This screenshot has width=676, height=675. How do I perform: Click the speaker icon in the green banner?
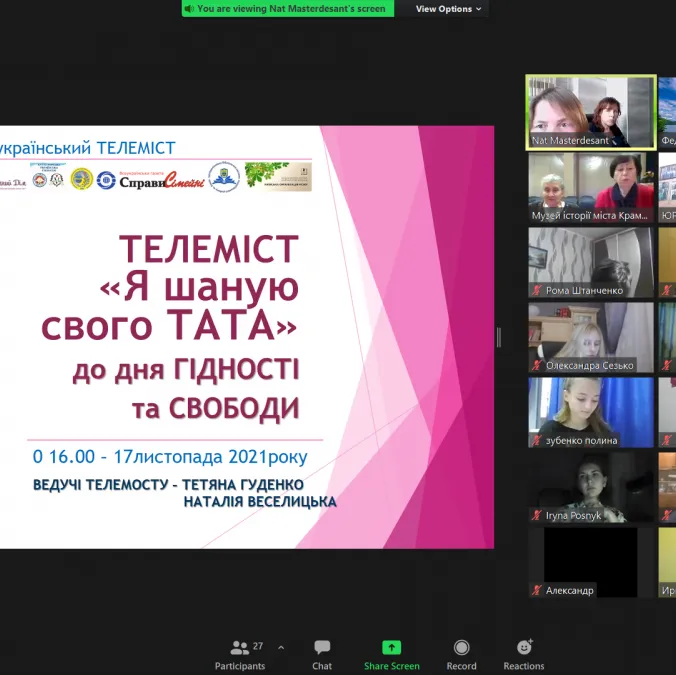coord(189,9)
